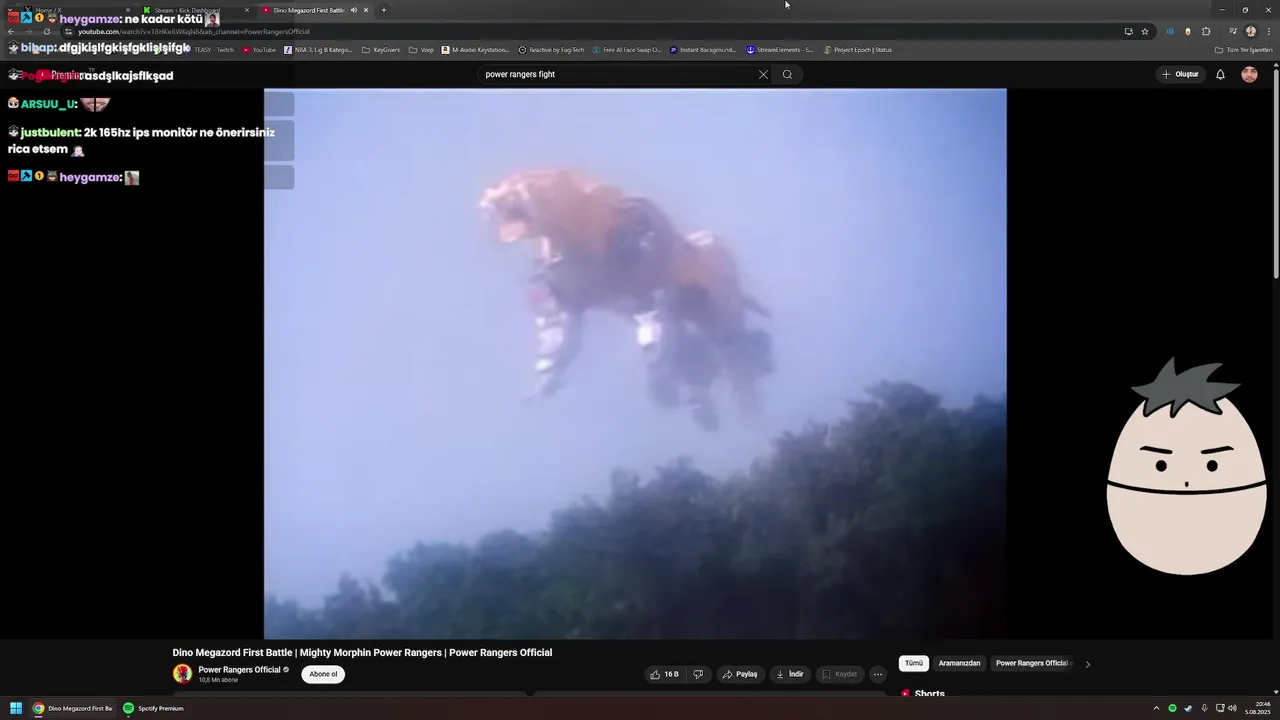Open the Free AI Face Swap bookmark

[627, 49]
